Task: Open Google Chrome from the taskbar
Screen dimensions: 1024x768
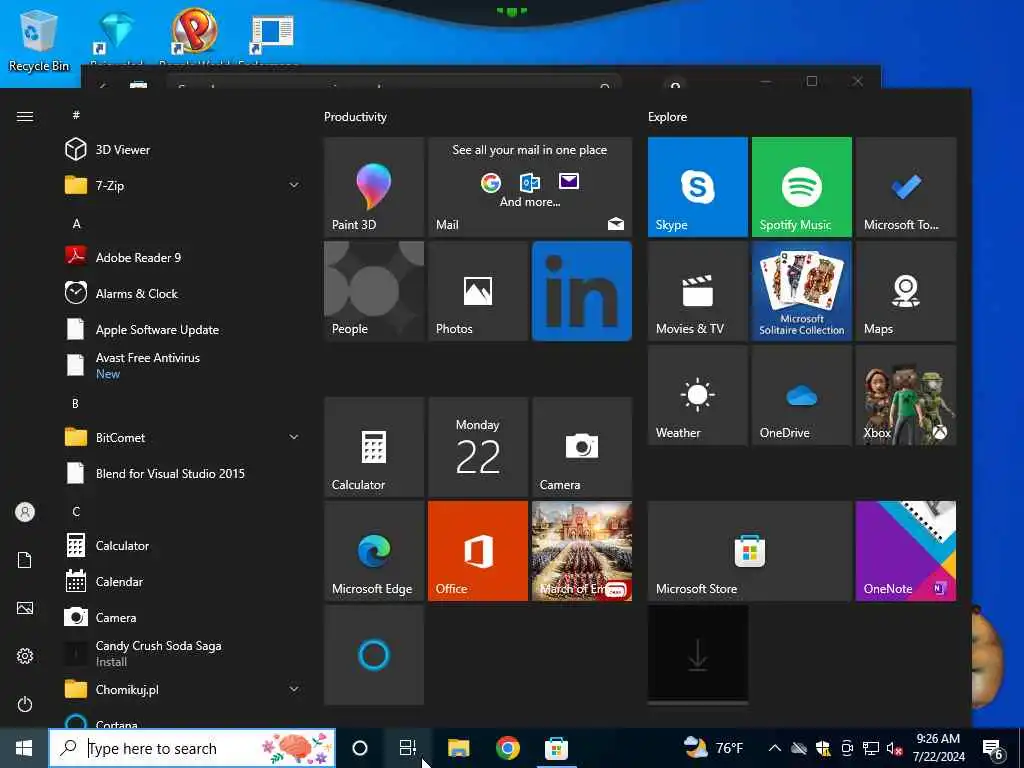Action: (x=507, y=748)
